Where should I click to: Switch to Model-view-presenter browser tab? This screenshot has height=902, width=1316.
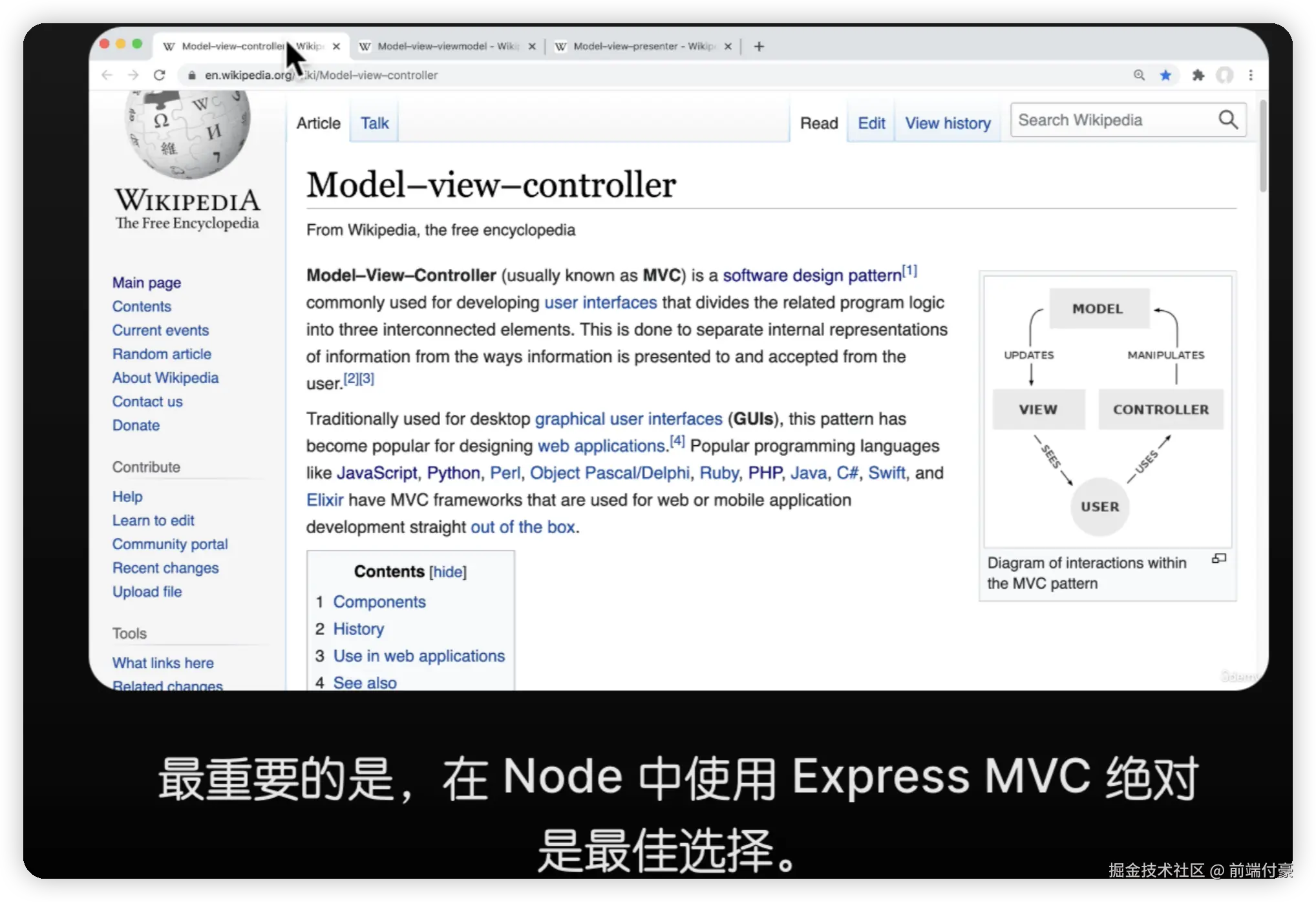[x=642, y=47]
